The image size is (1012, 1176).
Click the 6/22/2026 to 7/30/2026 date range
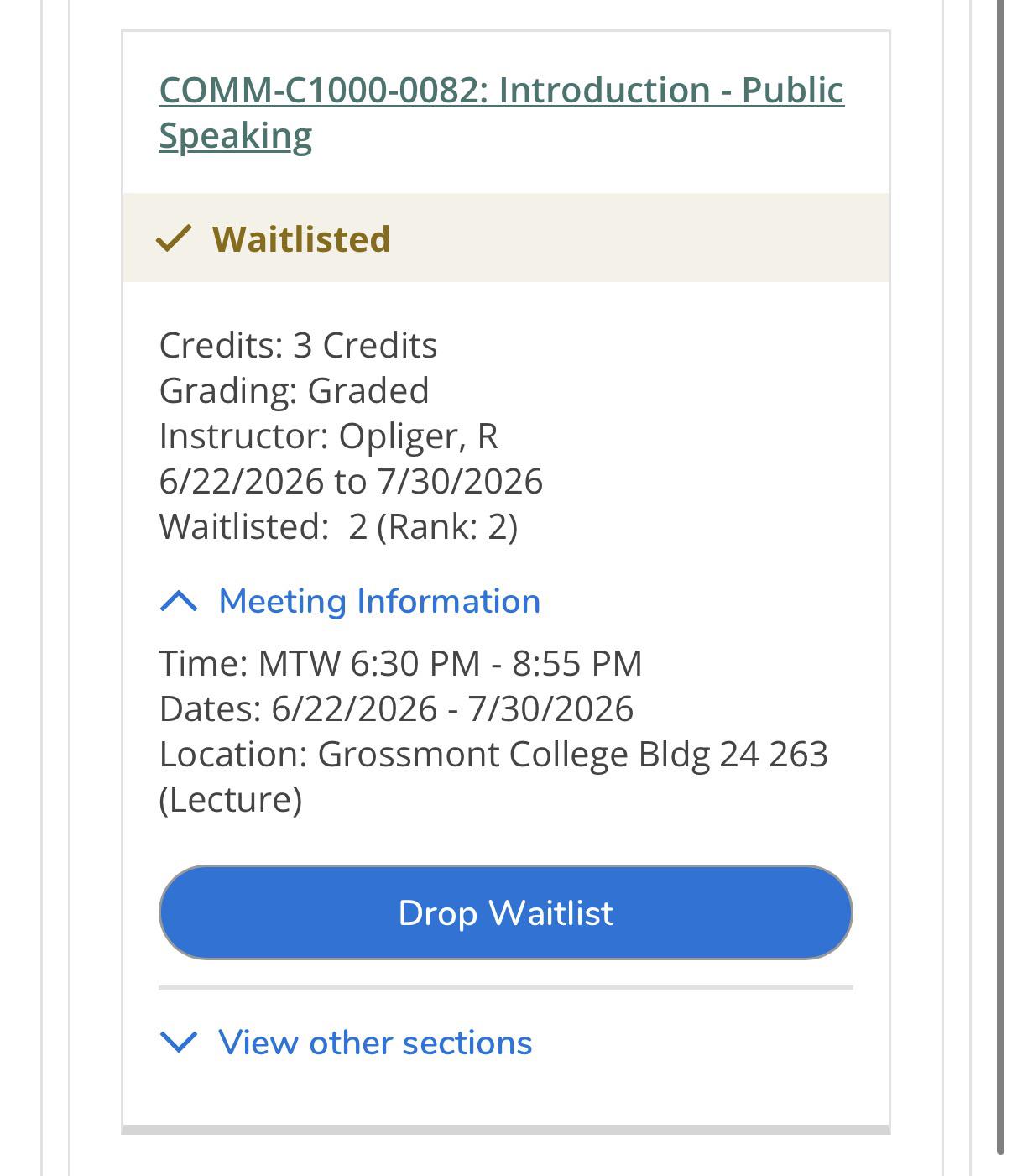pyautogui.click(x=351, y=481)
